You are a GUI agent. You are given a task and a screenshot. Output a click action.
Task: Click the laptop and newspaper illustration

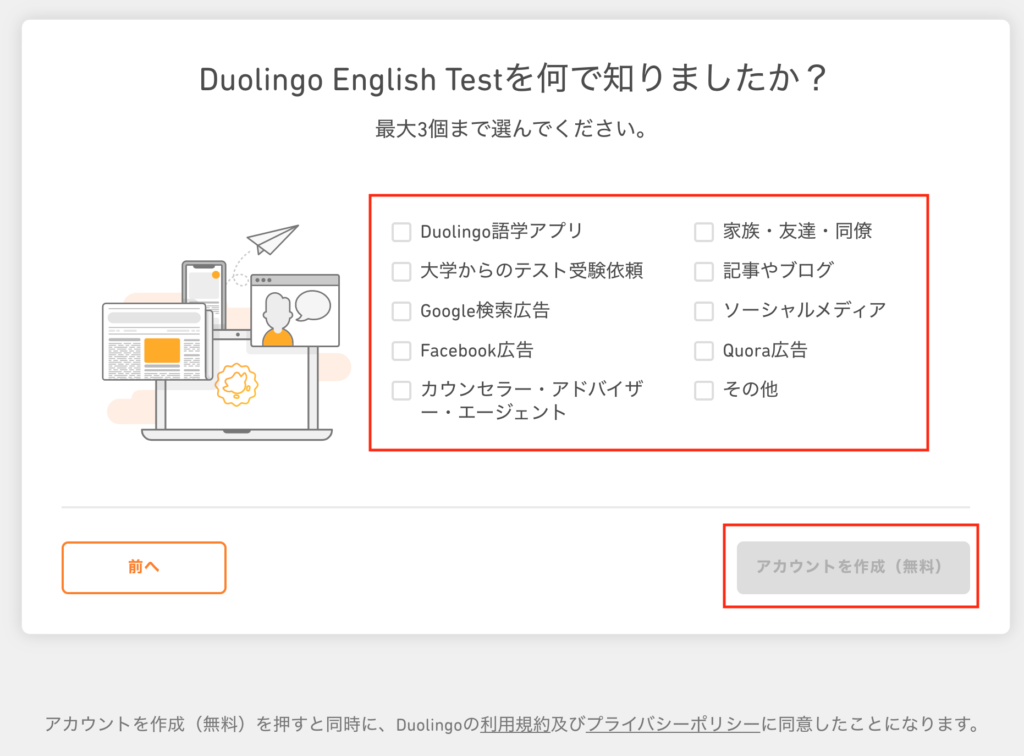coord(227,333)
